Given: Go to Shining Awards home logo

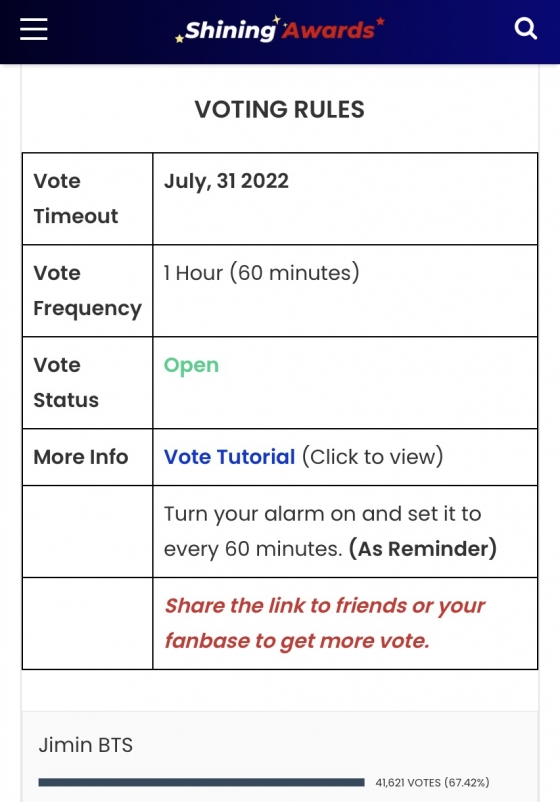Looking at the screenshot, I should [280, 29].
